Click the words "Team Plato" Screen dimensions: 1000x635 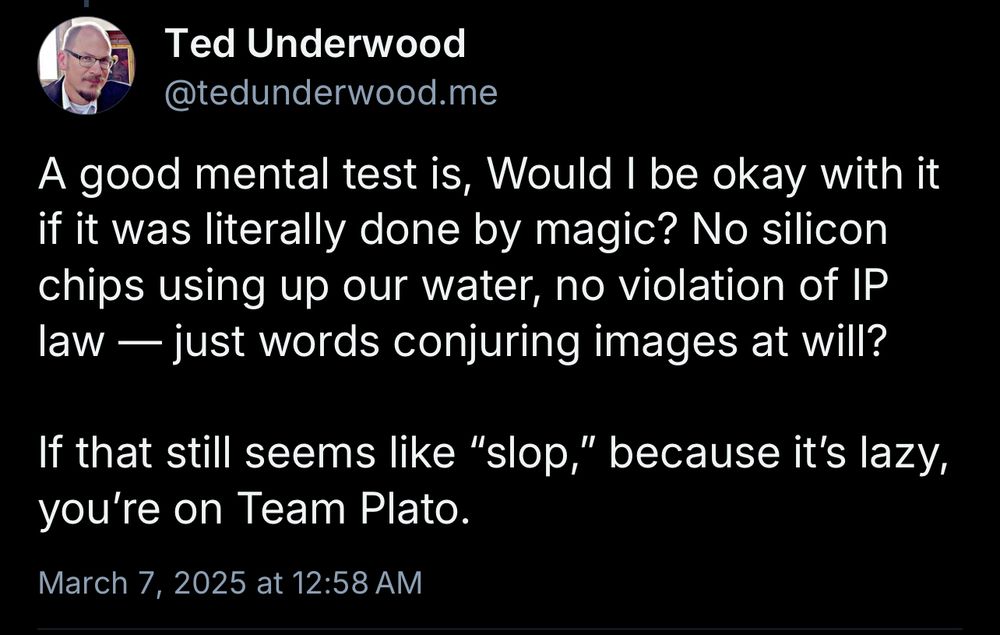350,511
